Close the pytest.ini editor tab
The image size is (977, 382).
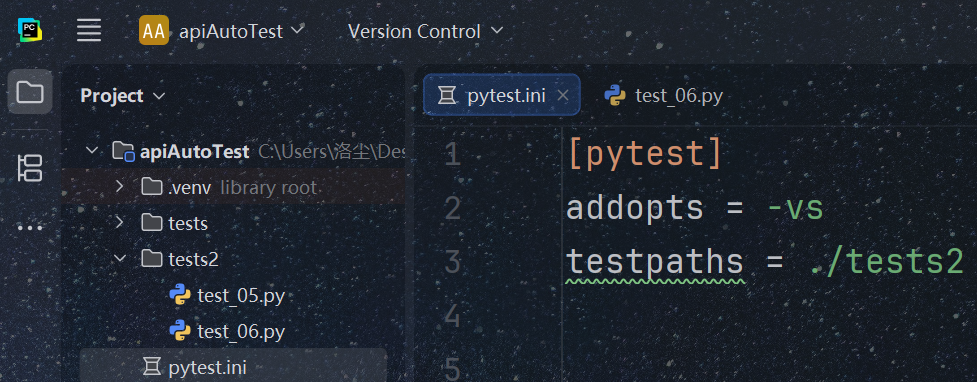coord(563,95)
